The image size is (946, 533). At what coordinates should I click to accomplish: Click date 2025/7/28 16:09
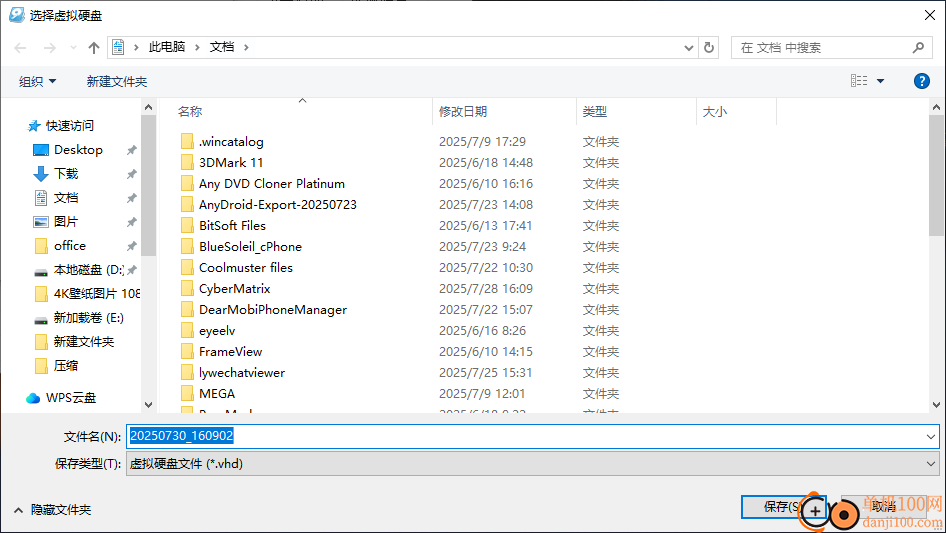(486, 289)
